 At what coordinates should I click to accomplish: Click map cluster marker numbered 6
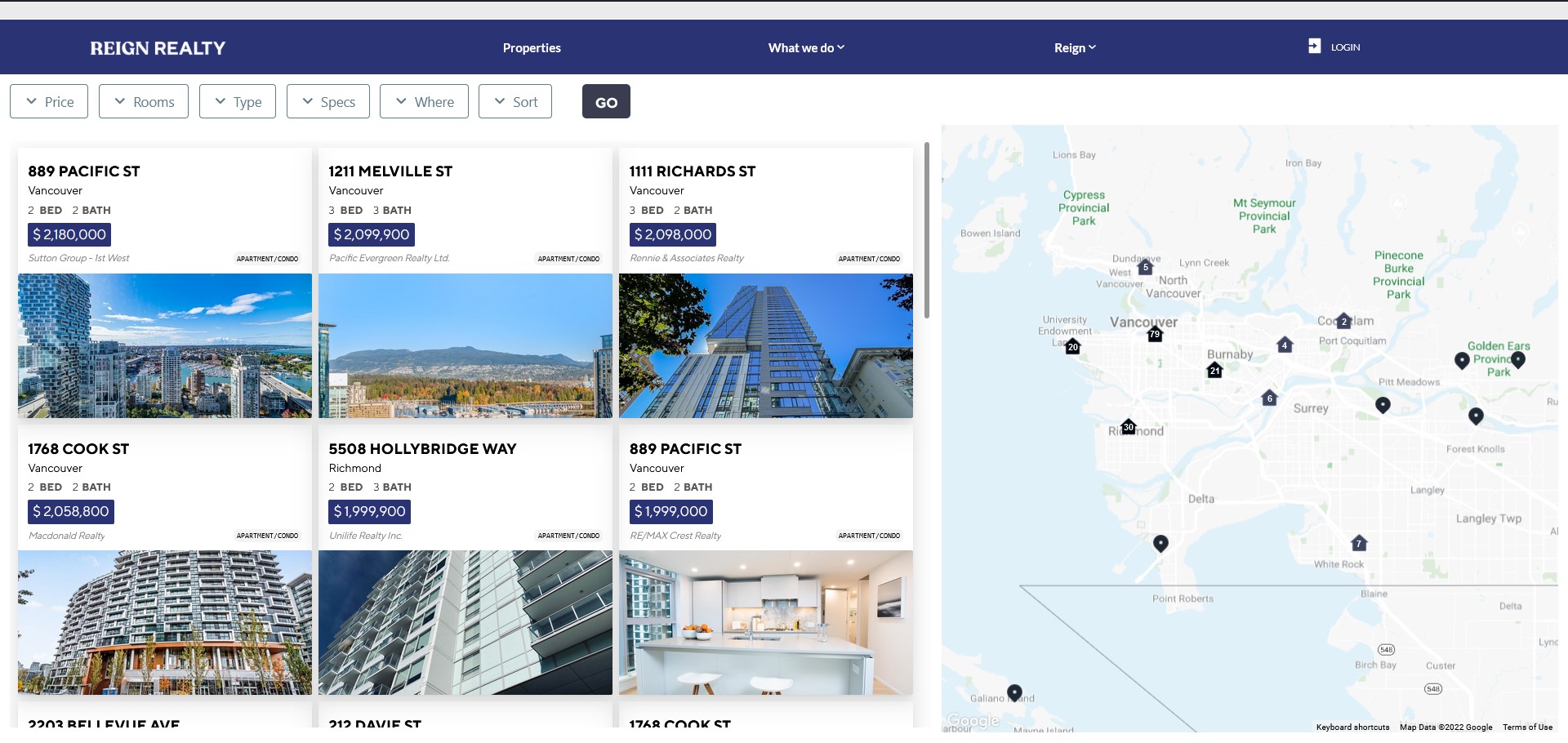1269,398
